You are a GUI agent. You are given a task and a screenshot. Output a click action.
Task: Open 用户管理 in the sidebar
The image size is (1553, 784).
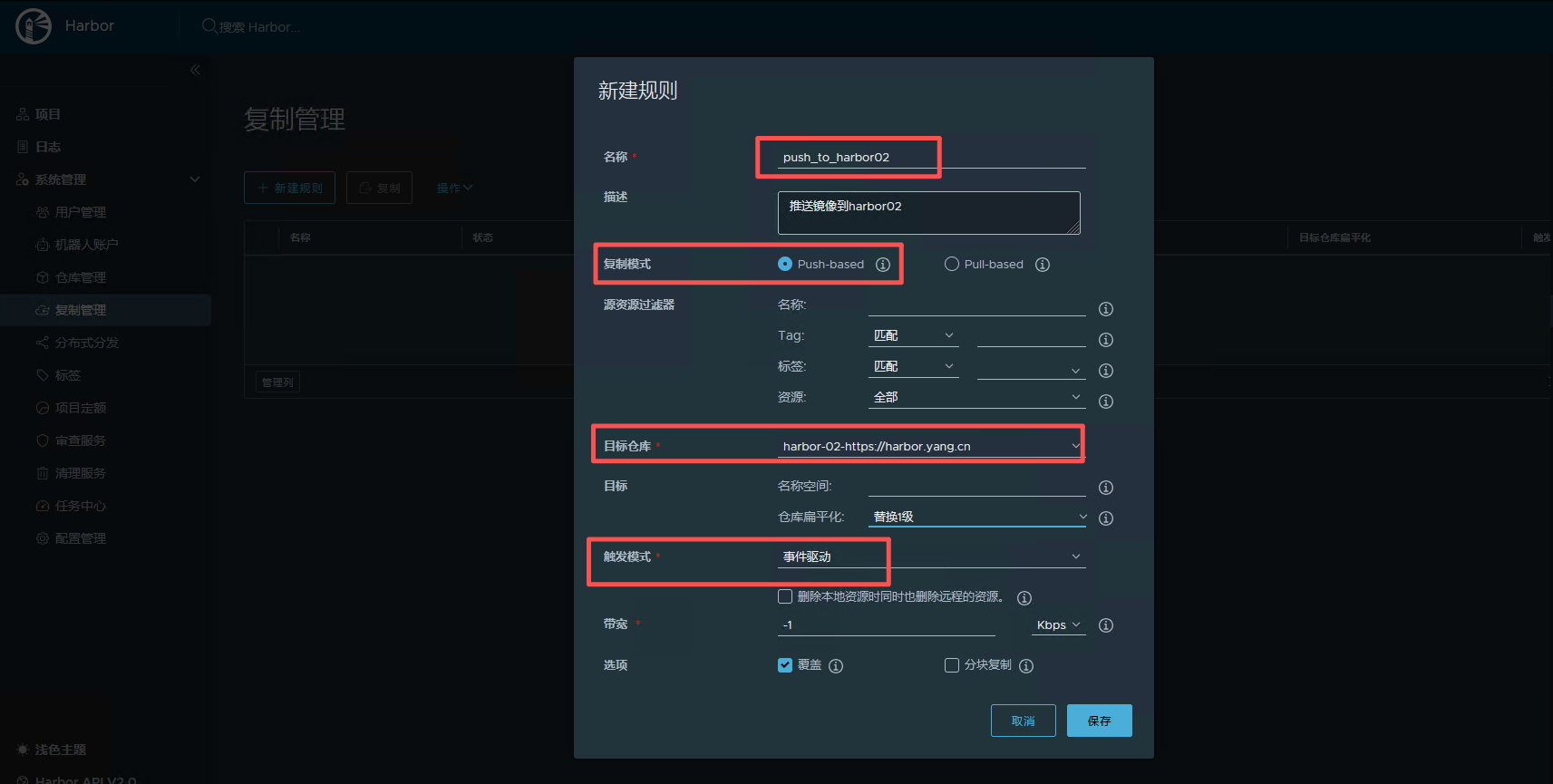pos(80,212)
